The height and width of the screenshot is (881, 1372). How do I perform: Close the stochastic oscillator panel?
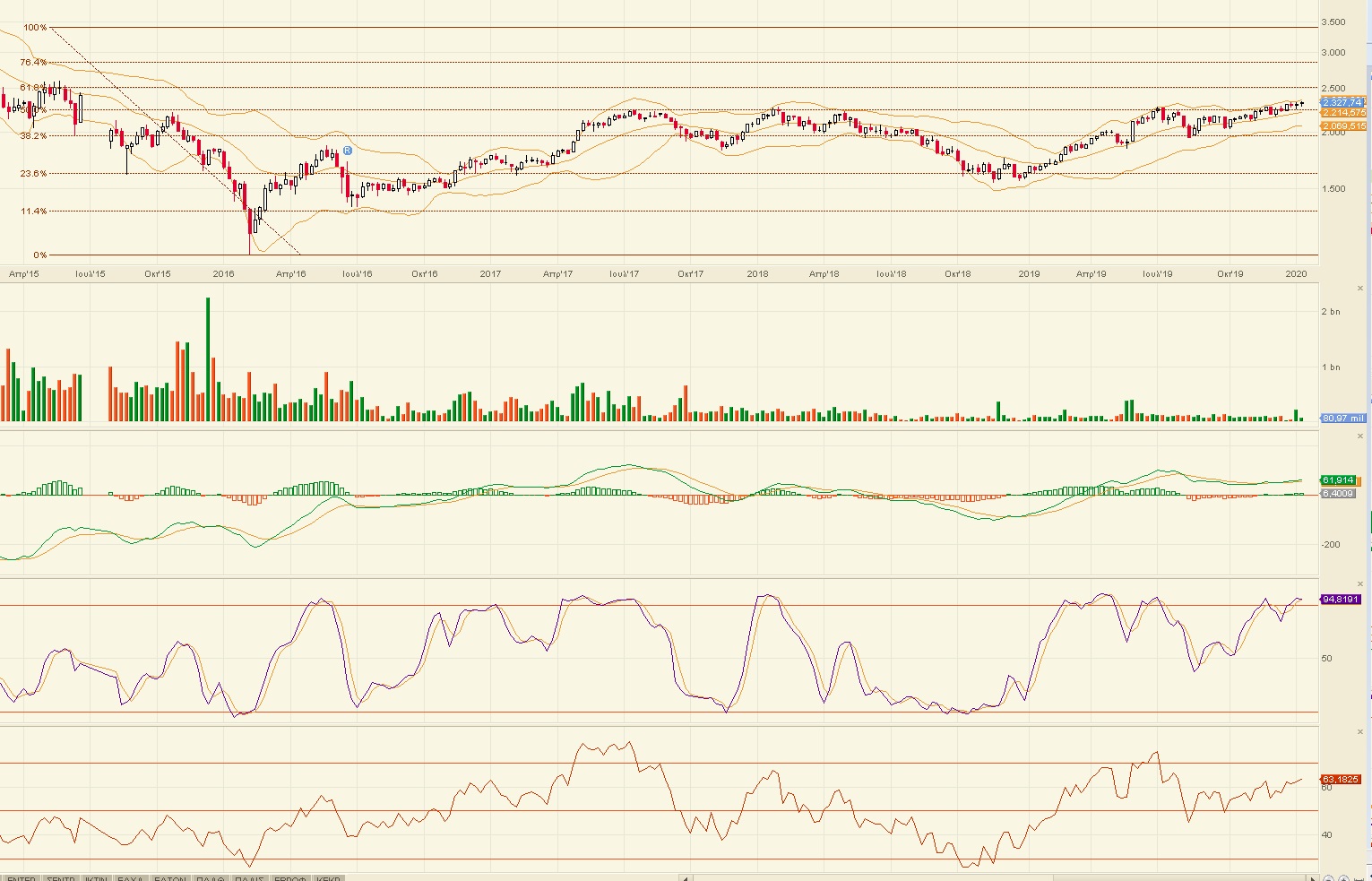[1360, 584]
